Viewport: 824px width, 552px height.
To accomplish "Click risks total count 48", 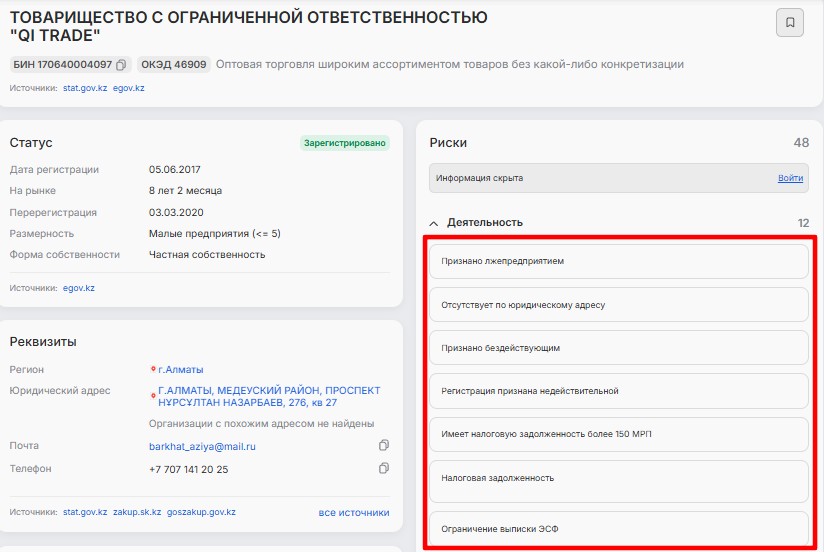I will click(x=801, y=143).
